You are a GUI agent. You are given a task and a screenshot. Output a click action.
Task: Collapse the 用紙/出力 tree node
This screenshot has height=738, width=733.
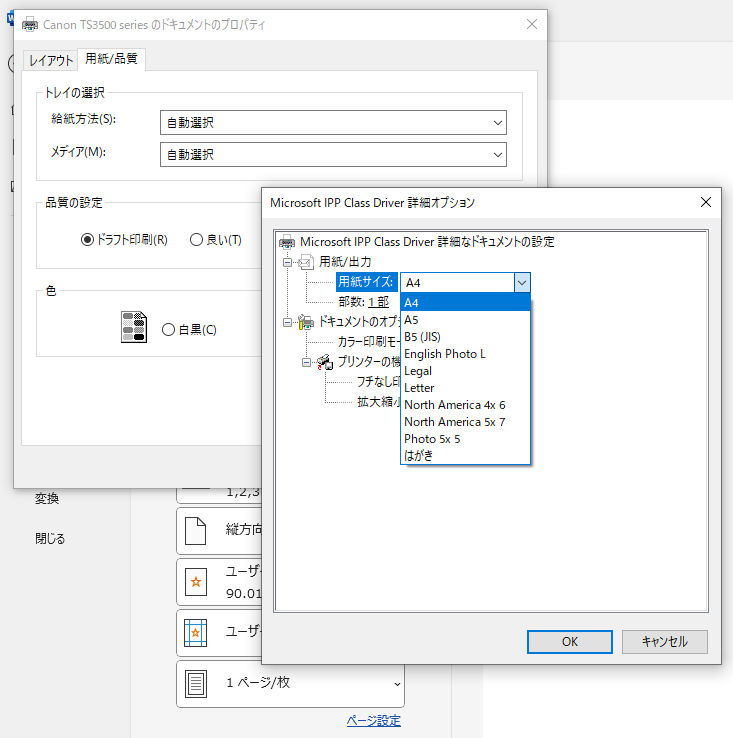tap(287, 262)
